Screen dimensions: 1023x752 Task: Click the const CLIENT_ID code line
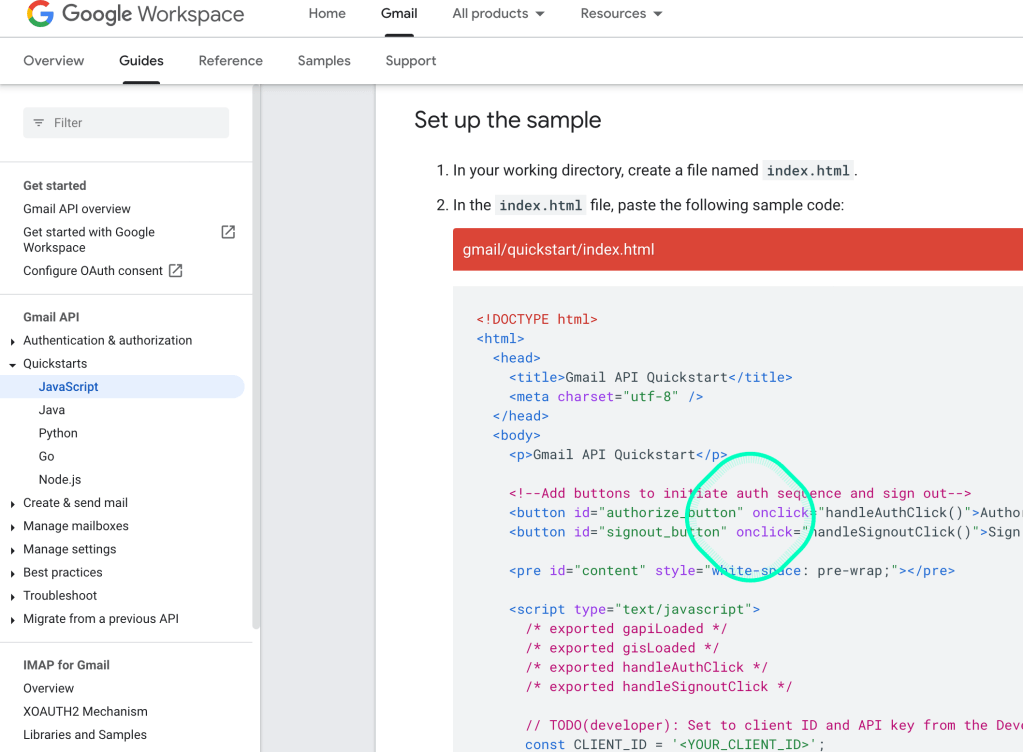(675, 744)
